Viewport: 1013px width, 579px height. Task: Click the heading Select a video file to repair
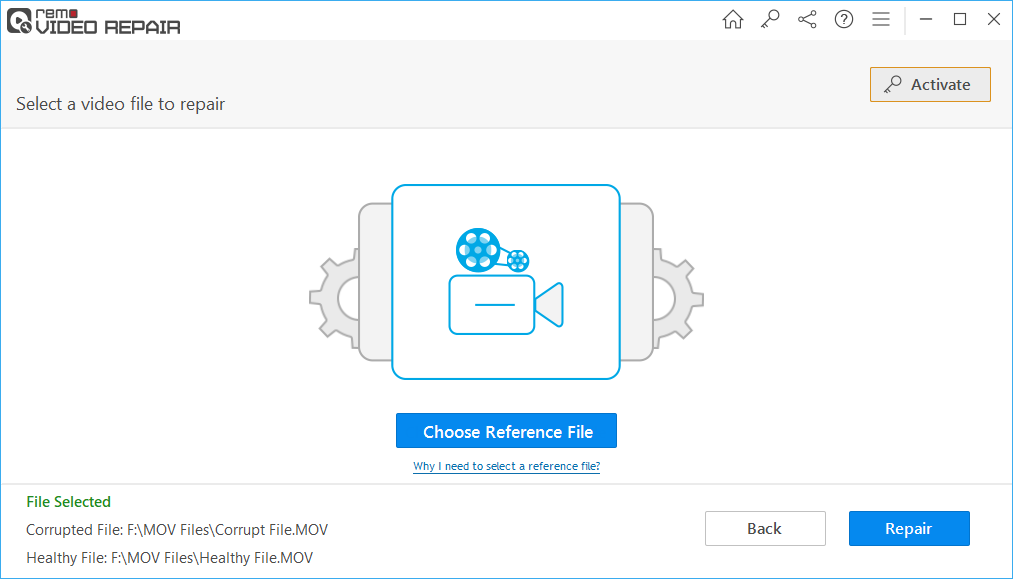119,103
